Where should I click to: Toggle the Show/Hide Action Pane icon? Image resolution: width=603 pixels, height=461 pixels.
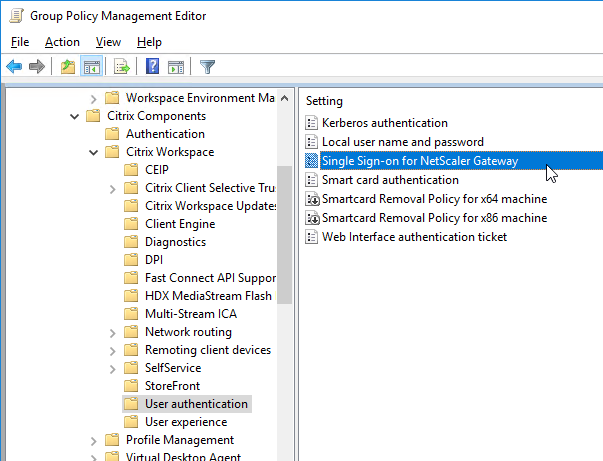point(176,67)
